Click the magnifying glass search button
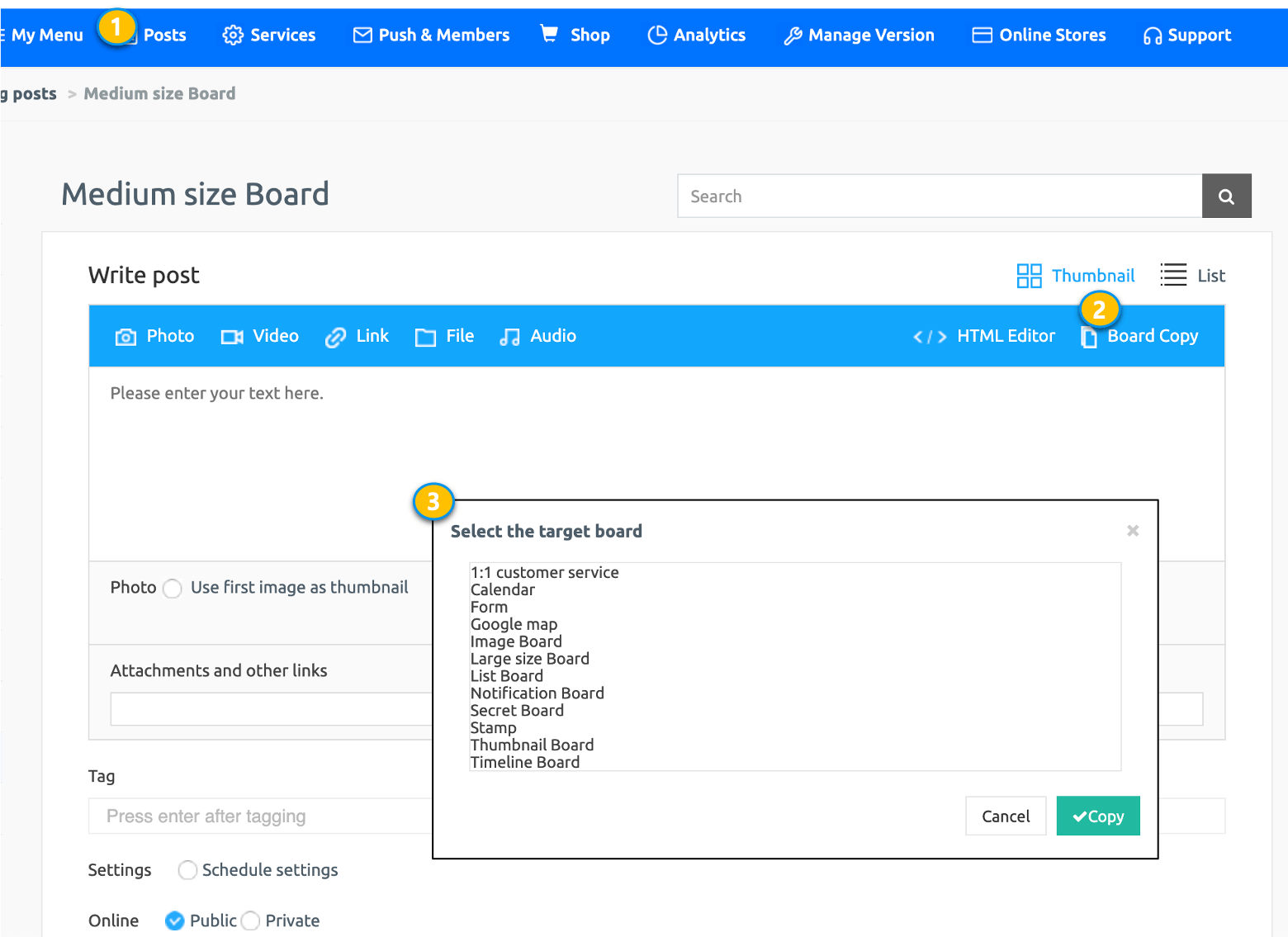Viewport: 1288px width, 937px height. pos(1226,196)
